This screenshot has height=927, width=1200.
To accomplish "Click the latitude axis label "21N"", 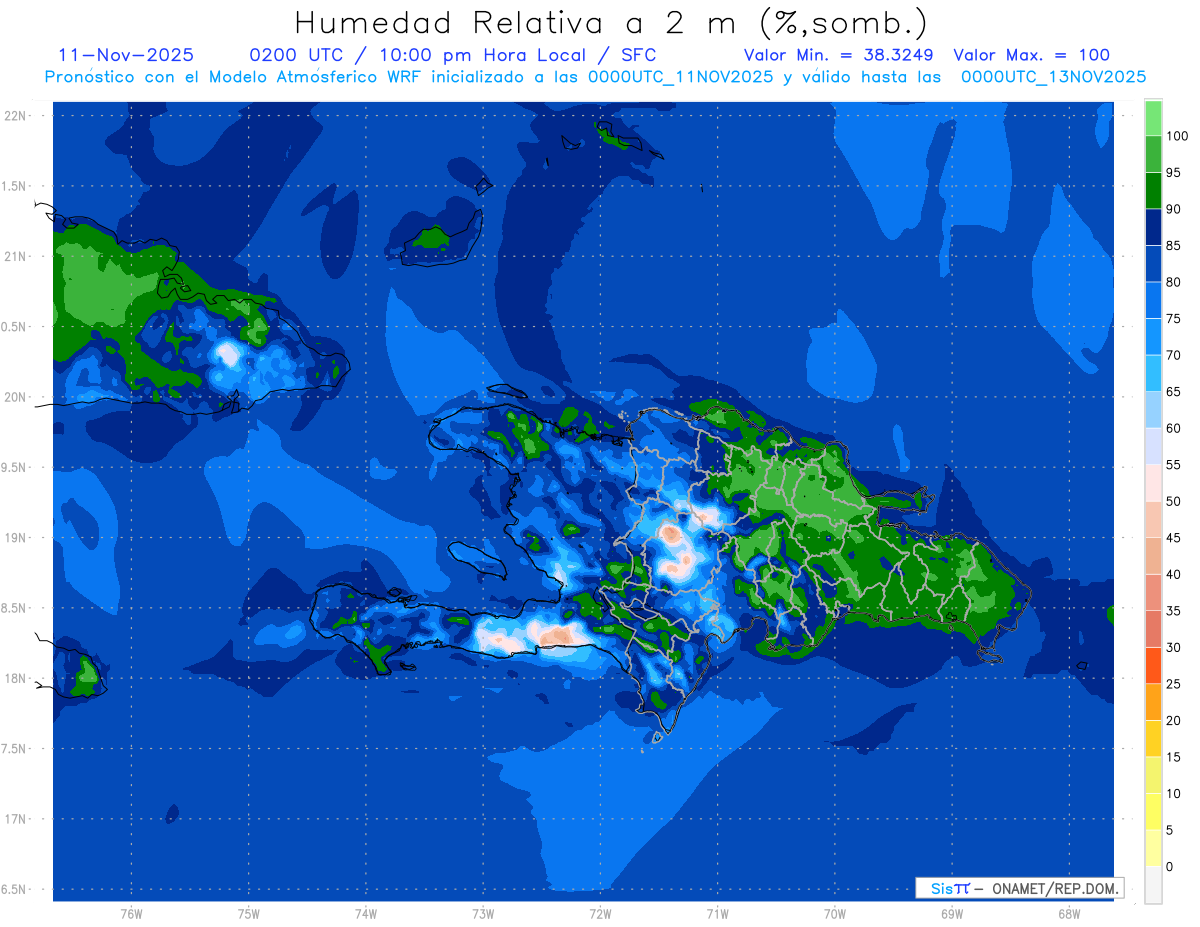I will (17, 256).
